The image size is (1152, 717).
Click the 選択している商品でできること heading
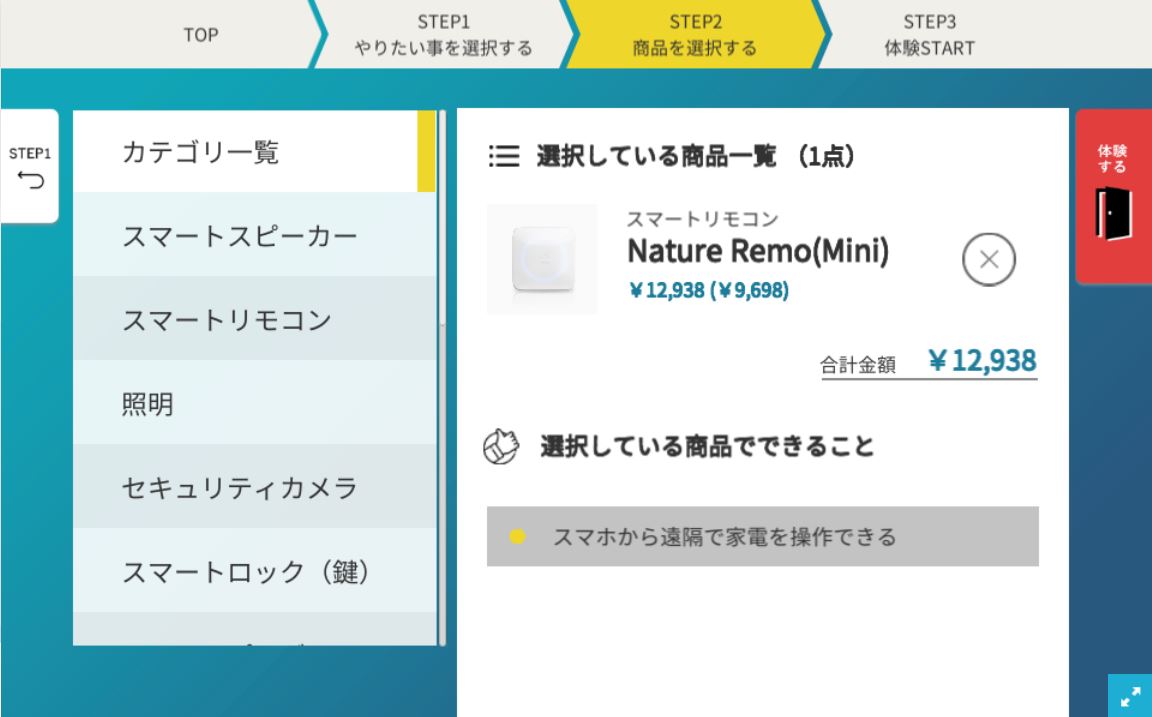pyautogui.click(x=707, y=446)
